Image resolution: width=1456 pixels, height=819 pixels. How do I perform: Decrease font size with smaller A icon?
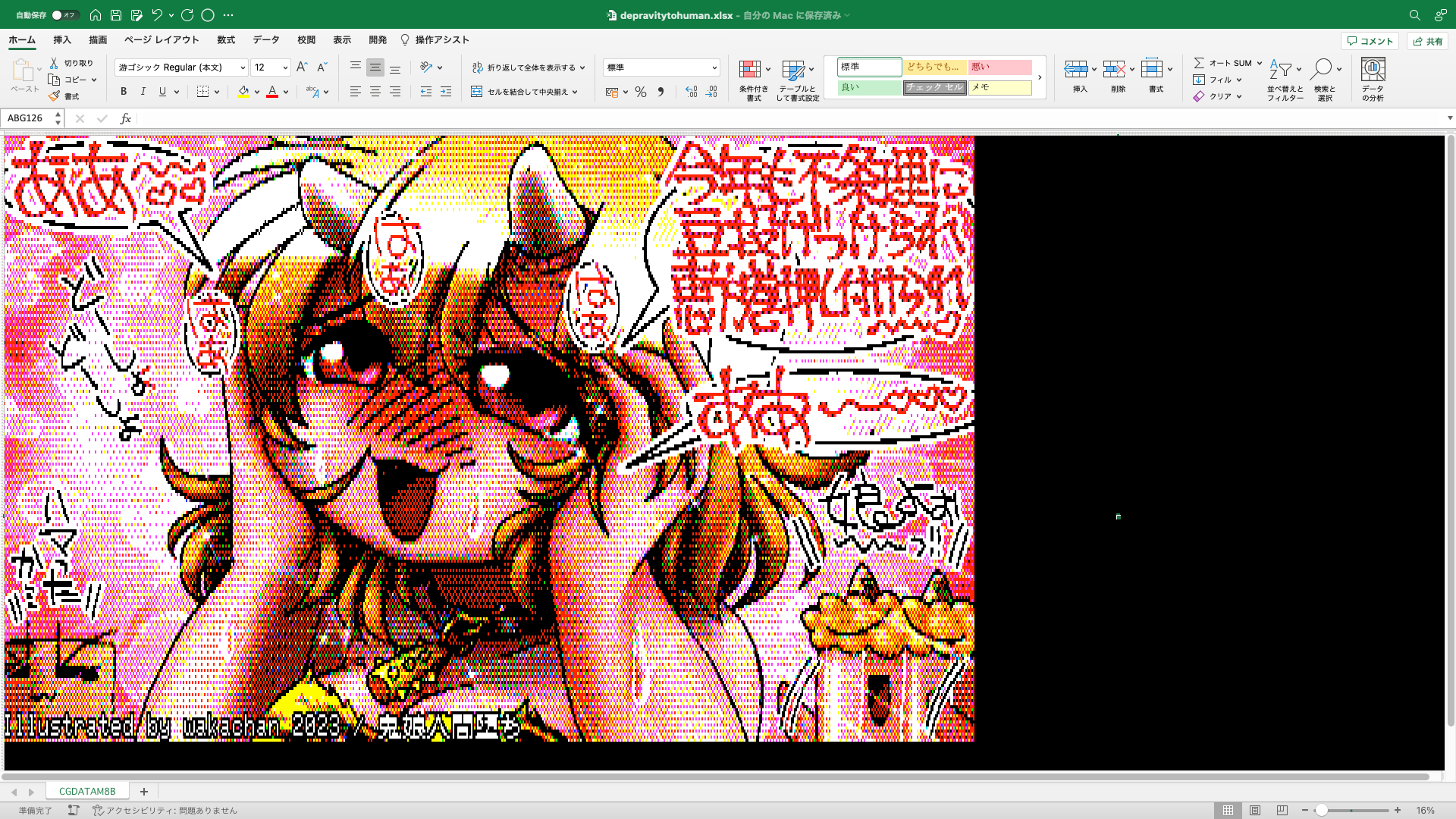[322, 67]
